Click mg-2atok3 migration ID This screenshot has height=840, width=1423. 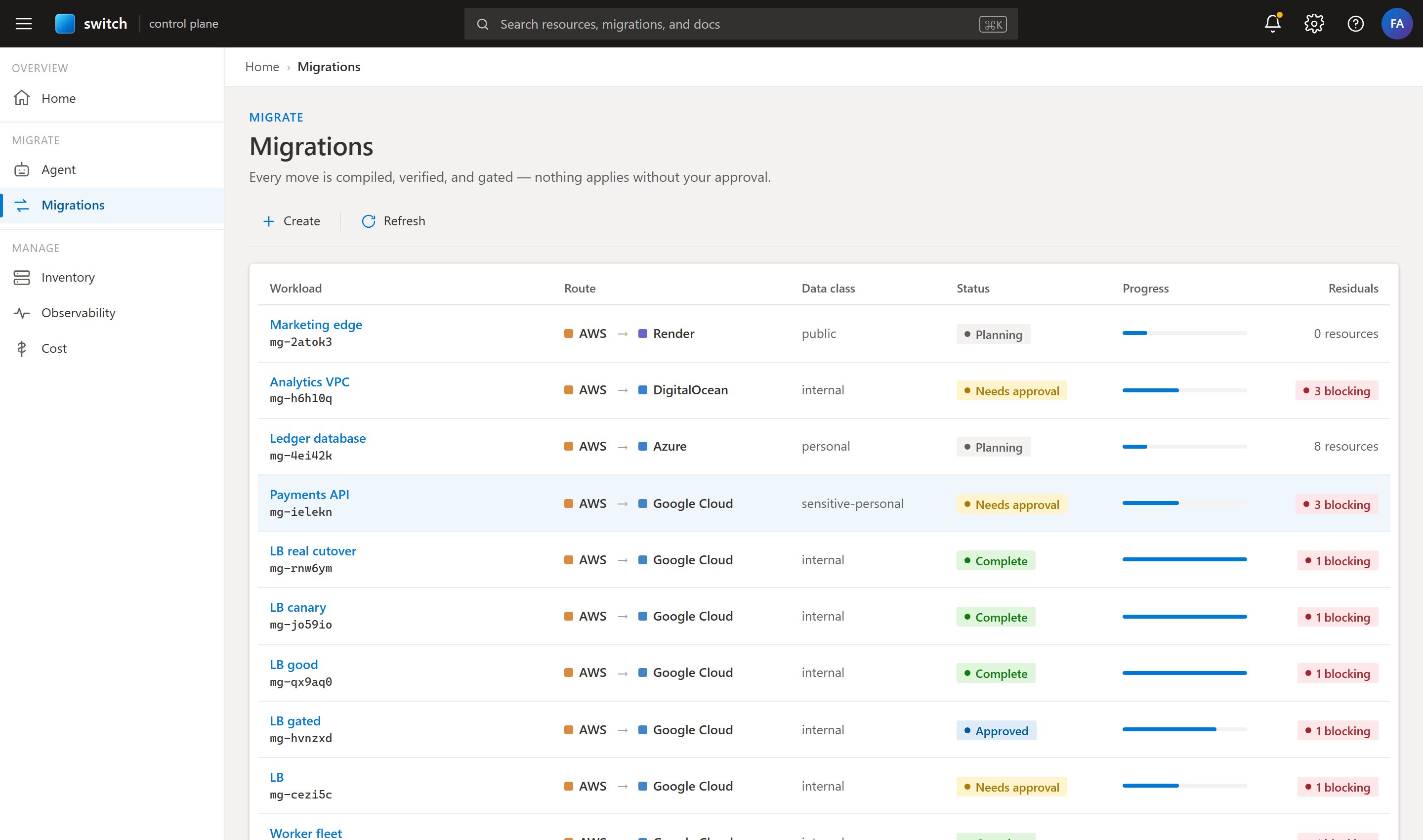(x=300, y=342)
